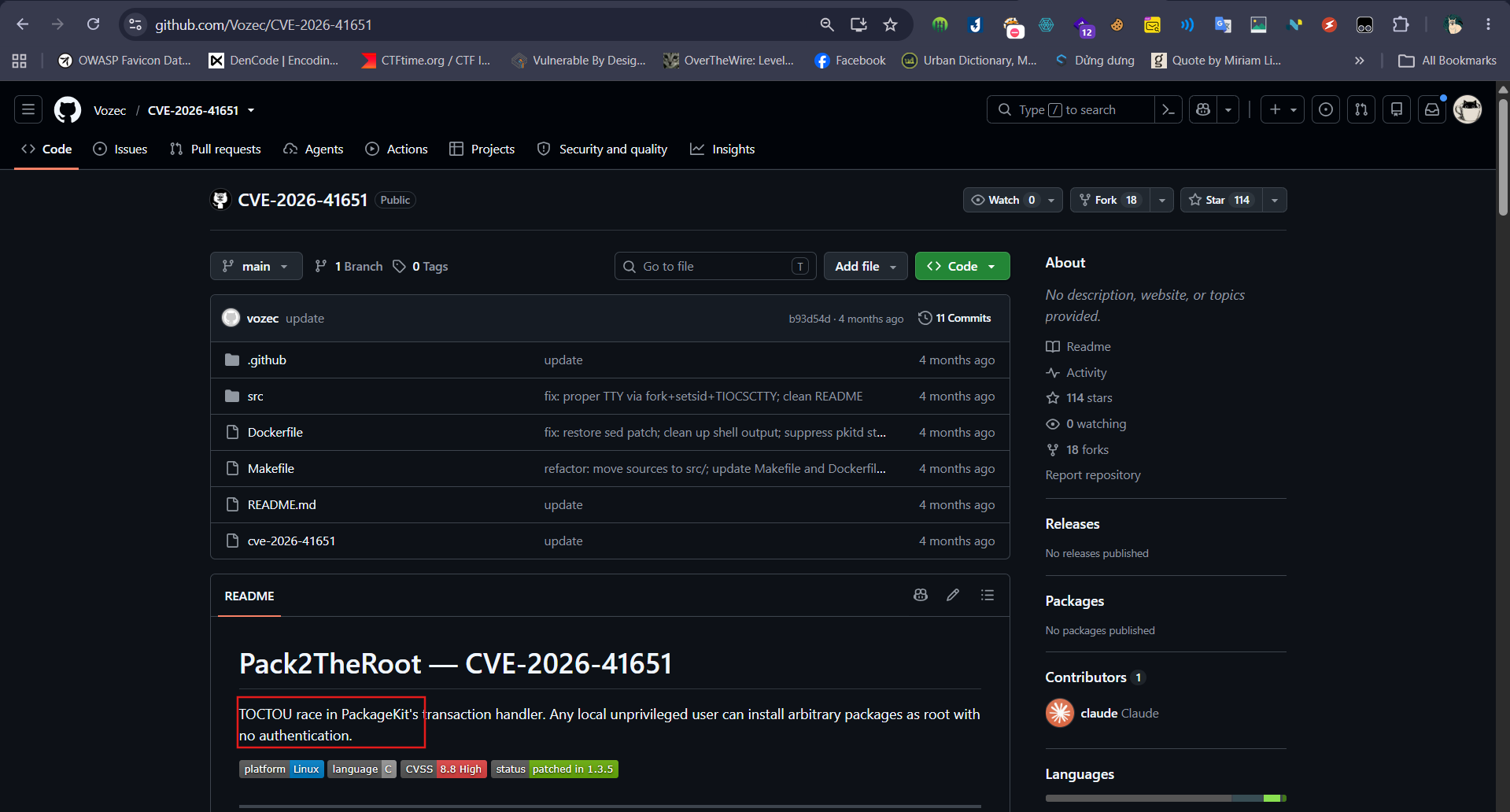Open the notifications inbox icon
The height and width of the screenshot is (812, 1510).
pyautogui.click(x=1432, y=109)
